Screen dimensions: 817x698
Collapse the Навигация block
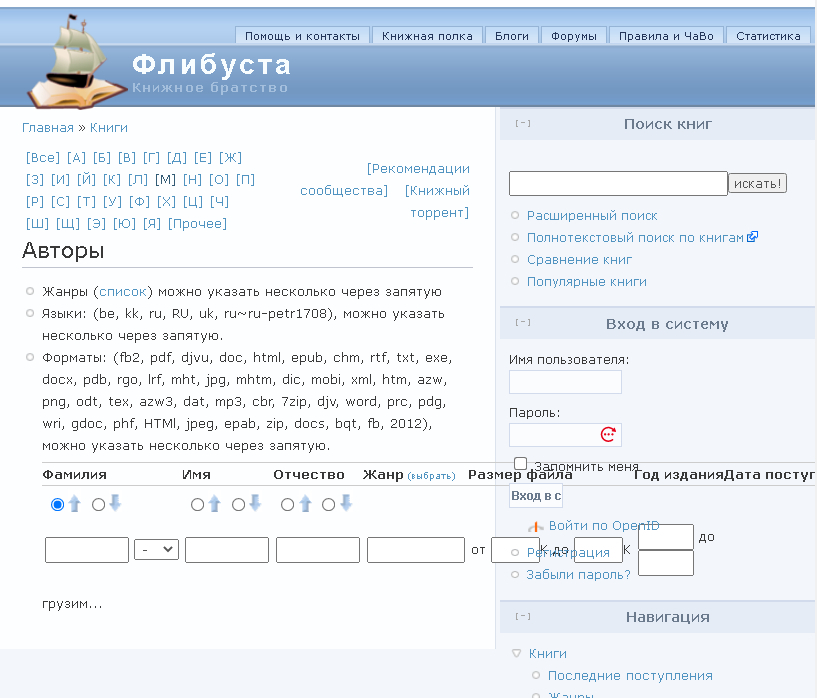coord(523,616)
